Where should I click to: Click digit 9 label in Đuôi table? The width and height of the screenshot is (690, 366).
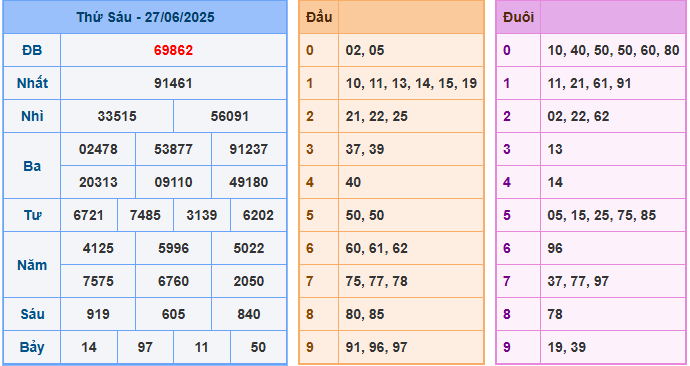click(x=506, y=347)
